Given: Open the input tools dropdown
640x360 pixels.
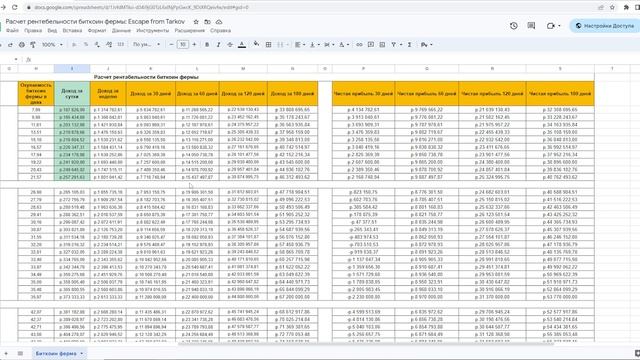Looking at the screenshot, I should pos(427,44).
